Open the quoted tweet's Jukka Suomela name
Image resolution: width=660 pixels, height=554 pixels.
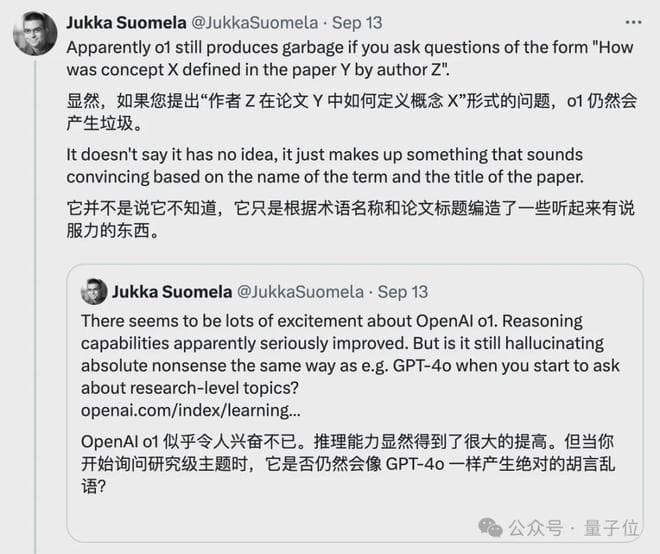[x=165, y=292]
